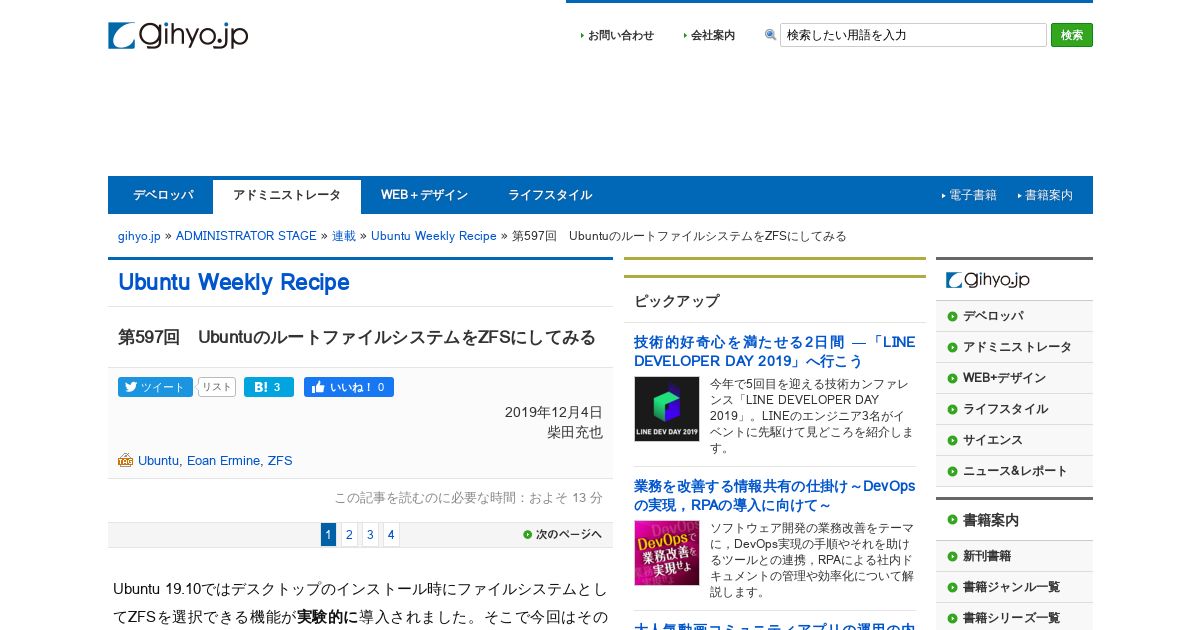Switch to the ライフスタイル tab
This screenshot has width=1200, height=630.
click(x=550, y=195)
